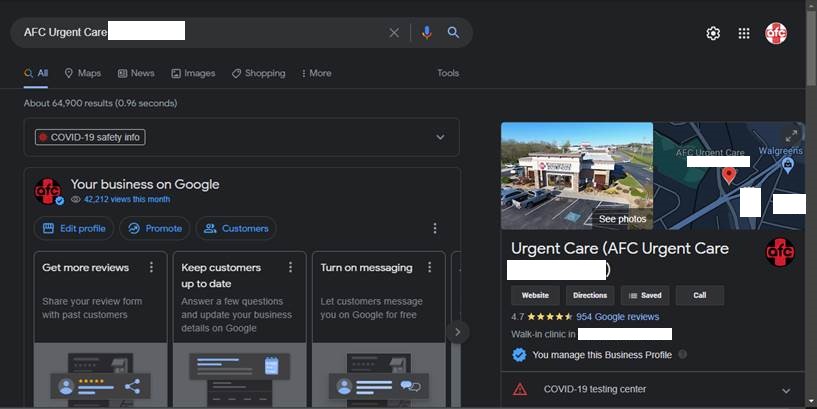The width and height of the screenshot is (817, 409).
Task: Open three-dot menu beside Customers button
Action: [435, 228]
